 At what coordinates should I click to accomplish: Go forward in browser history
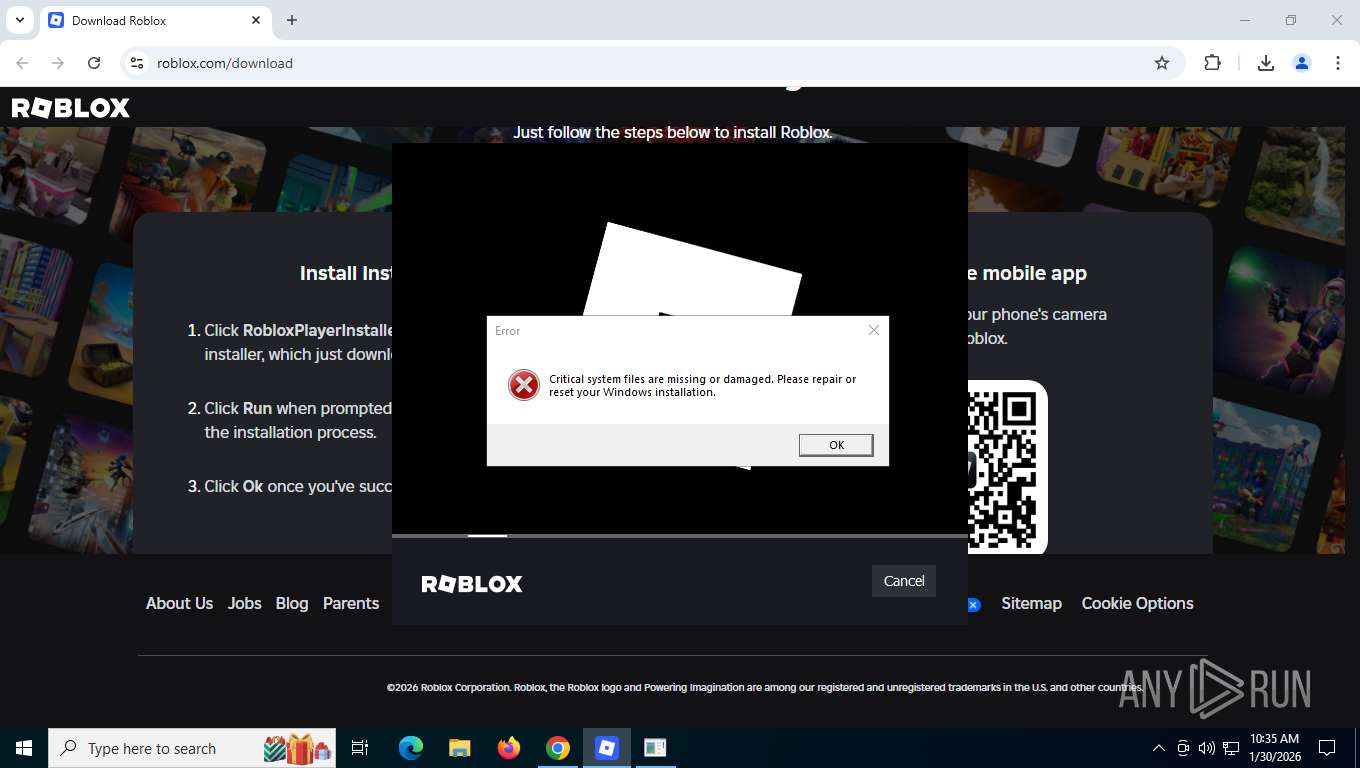(x=58, y=63)
